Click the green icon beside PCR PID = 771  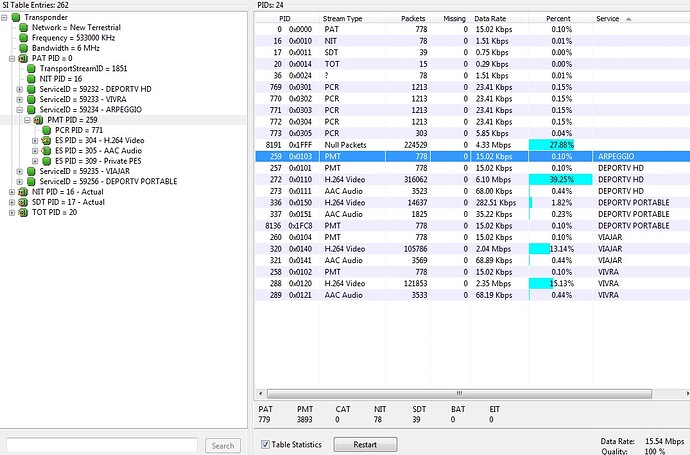pyautogui.click(x=47, y=130)
